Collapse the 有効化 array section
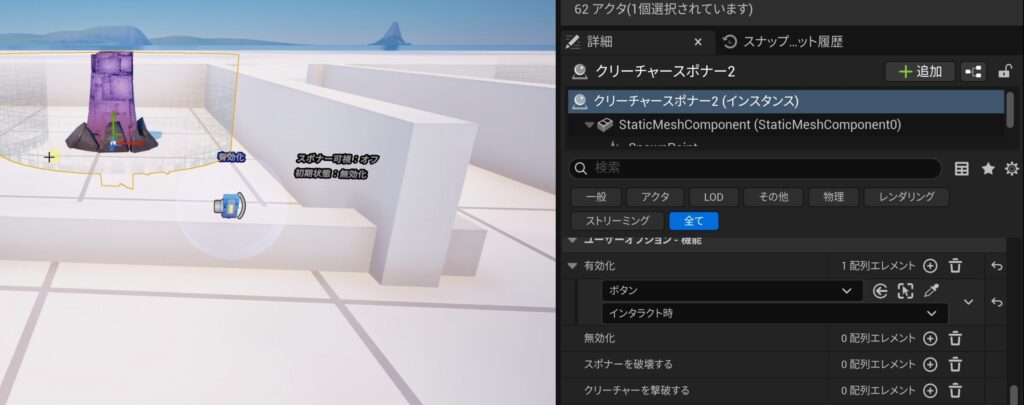 572,266
